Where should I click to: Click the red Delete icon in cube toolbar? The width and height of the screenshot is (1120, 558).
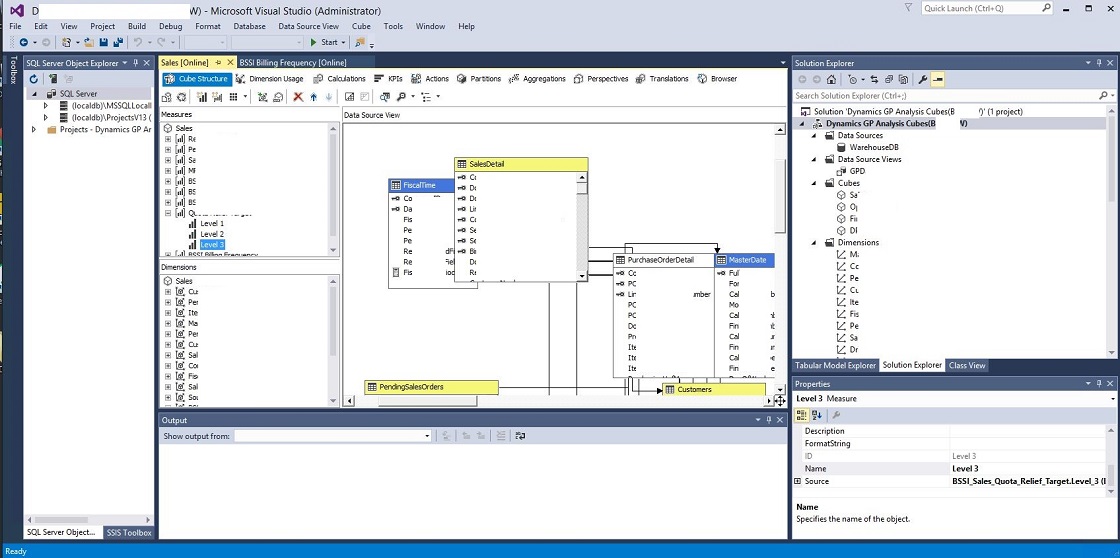297,97
